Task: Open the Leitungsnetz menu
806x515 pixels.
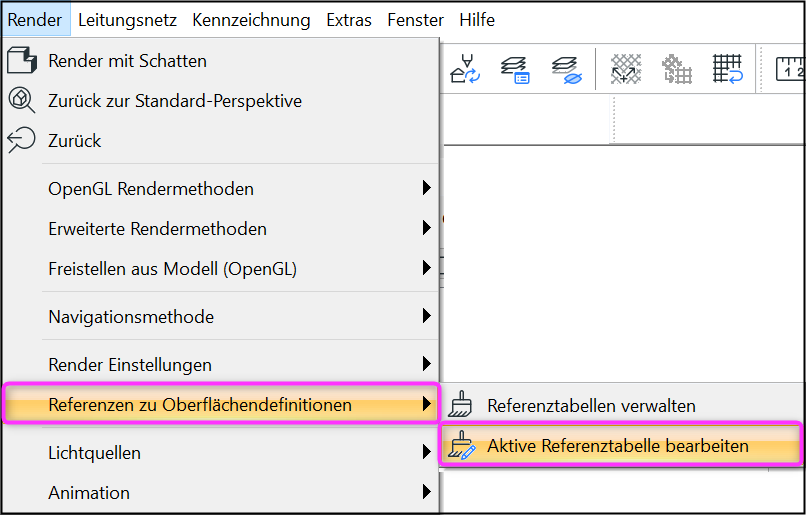Action: pyautogui.click(x=127, y=20)
